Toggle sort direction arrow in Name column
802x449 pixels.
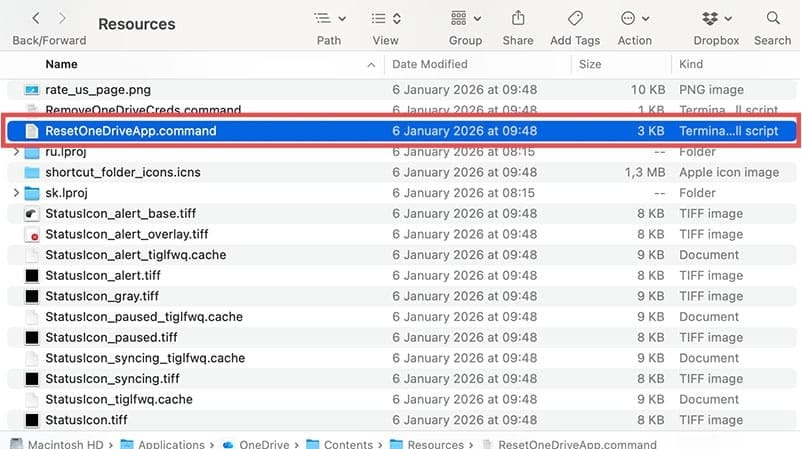371,65
